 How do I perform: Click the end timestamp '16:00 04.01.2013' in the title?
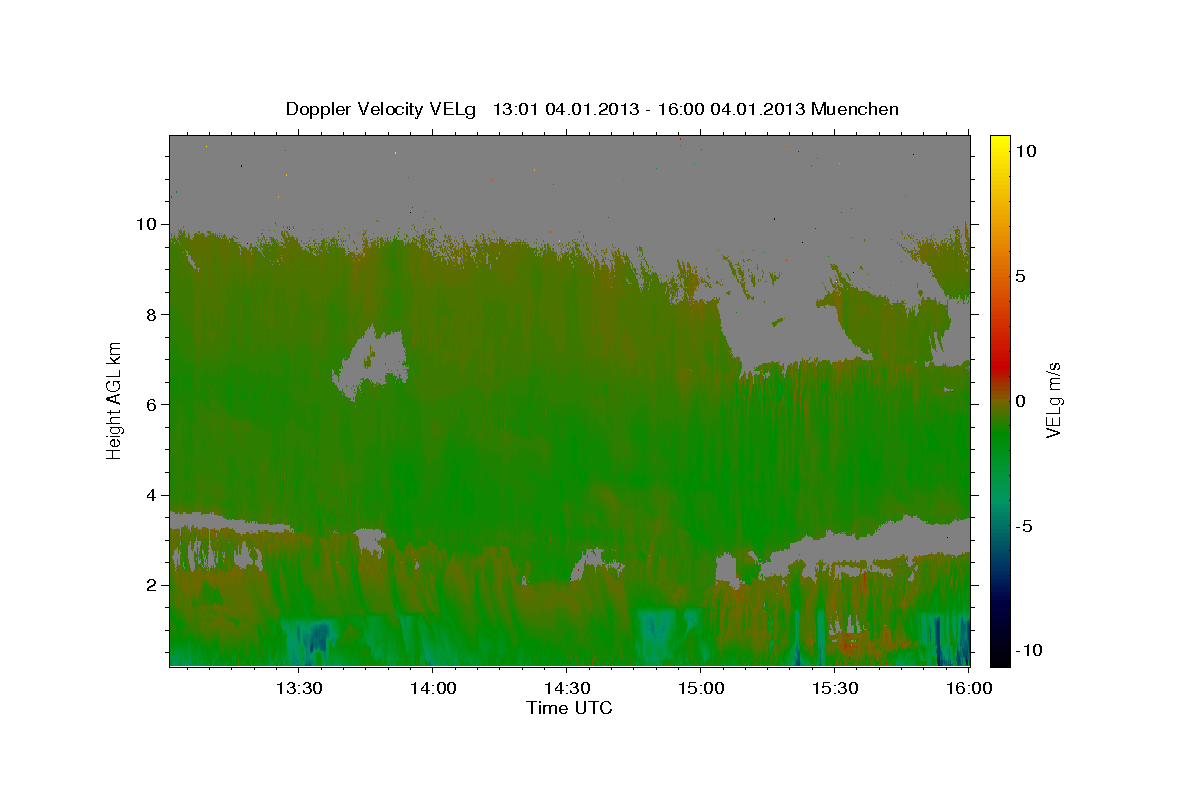(x=730, y=109)
